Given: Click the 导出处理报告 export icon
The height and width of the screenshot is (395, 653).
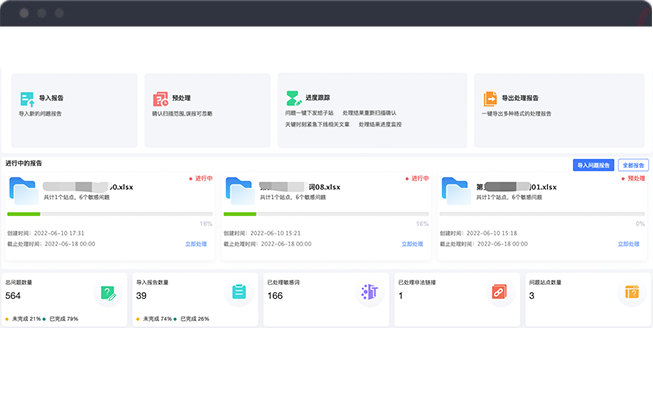Looking at the screenshot, I should [490, 99].
